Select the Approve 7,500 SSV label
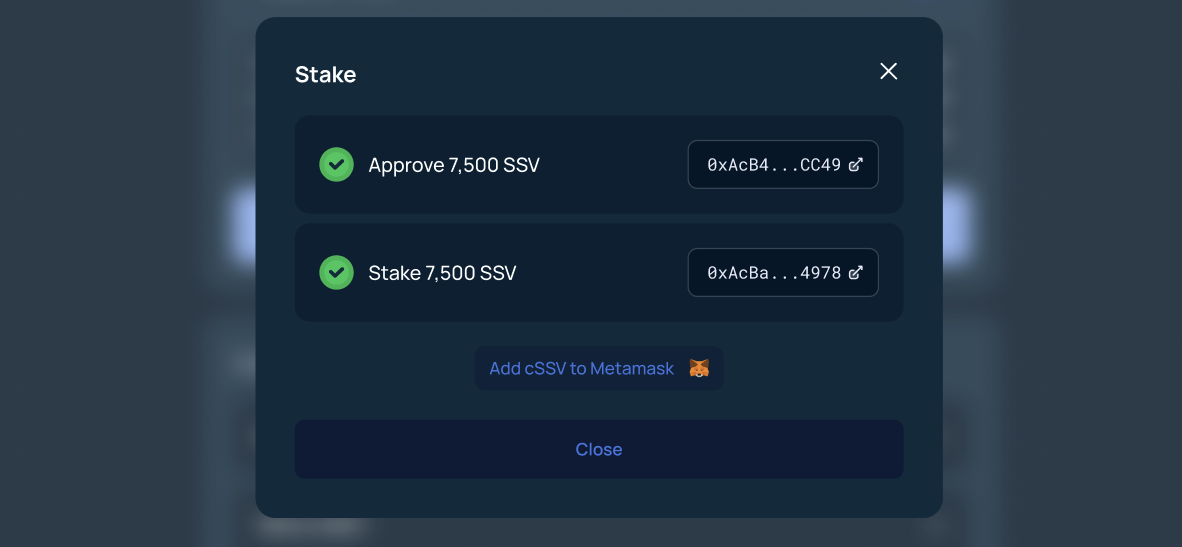Image resolution: width=1182 pixels, height=547 pixels. pyautogui.click(x=454, y=165)
